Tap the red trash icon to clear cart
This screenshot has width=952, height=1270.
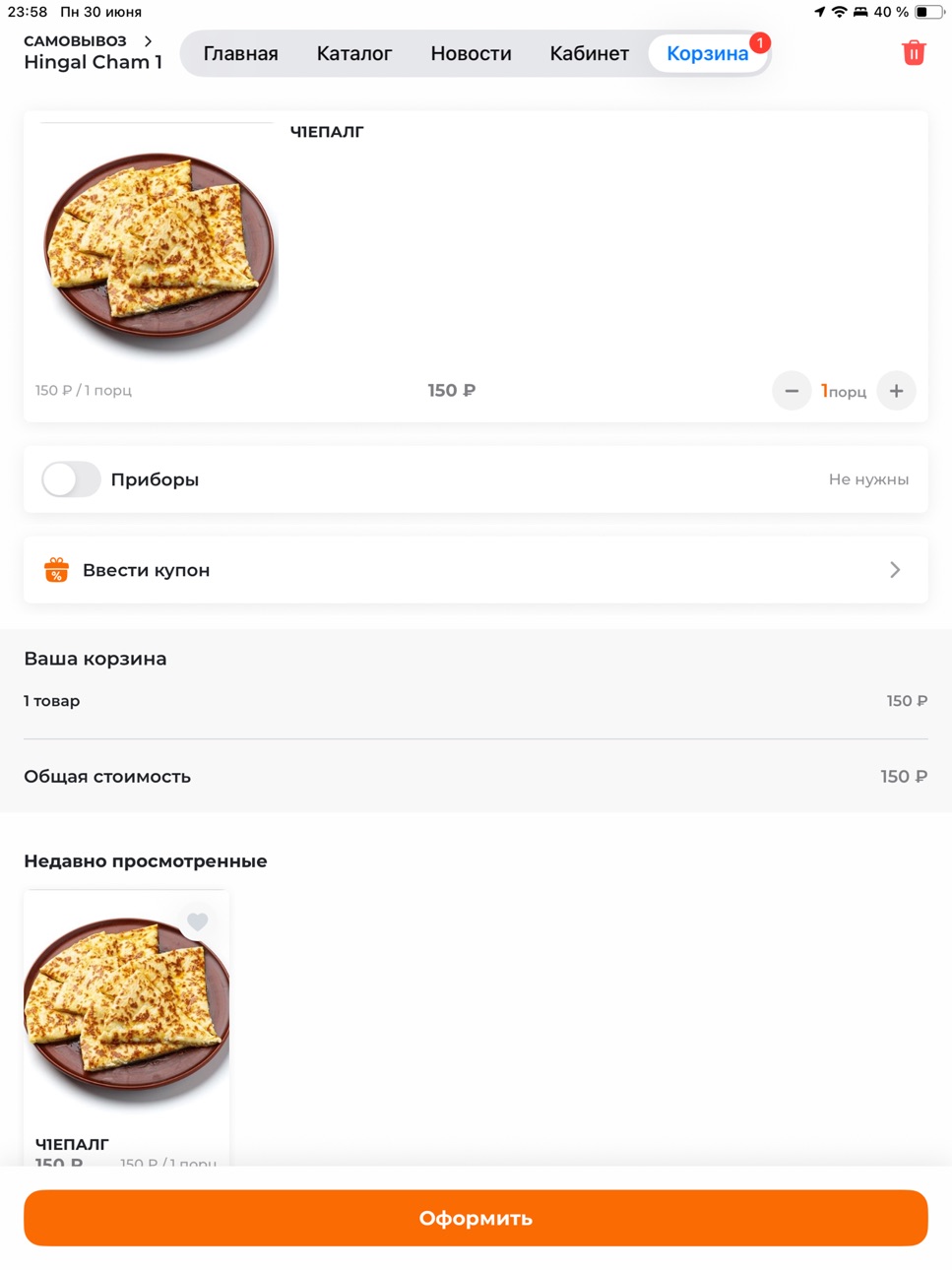click(914, 52)
